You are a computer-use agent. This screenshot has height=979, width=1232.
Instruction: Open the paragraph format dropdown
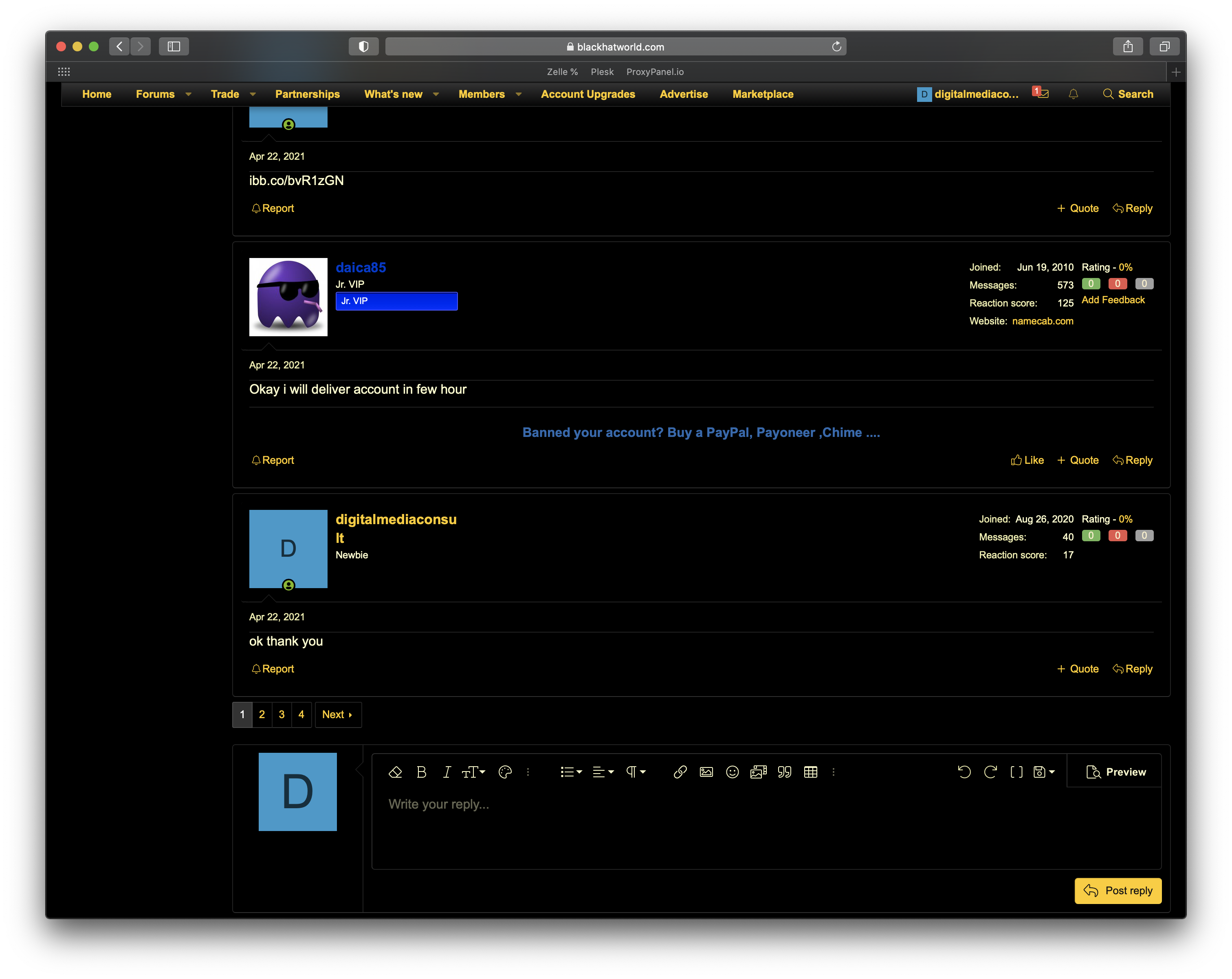click(636, 772)
